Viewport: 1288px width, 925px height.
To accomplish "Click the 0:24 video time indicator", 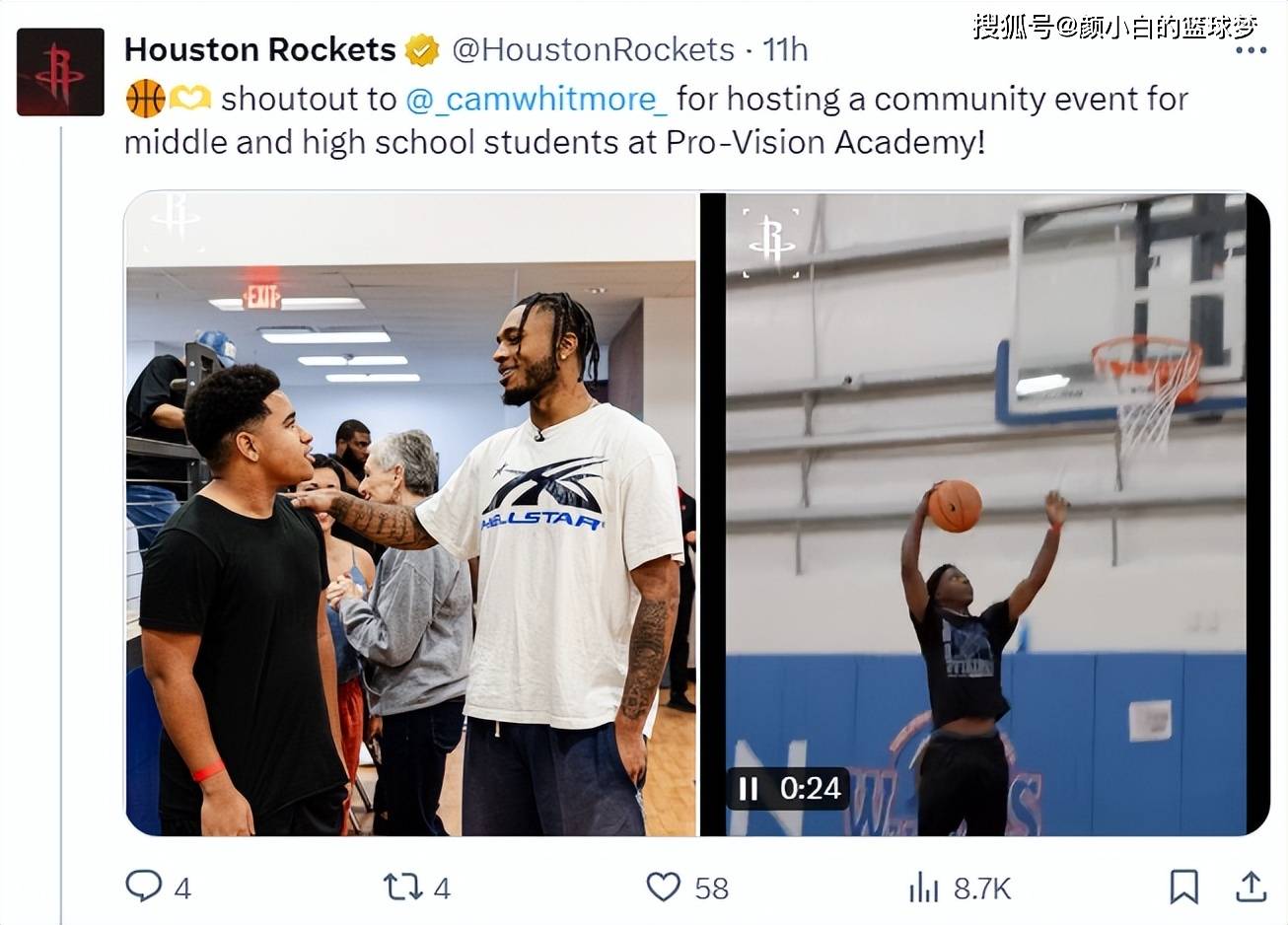I will (810, 788).
